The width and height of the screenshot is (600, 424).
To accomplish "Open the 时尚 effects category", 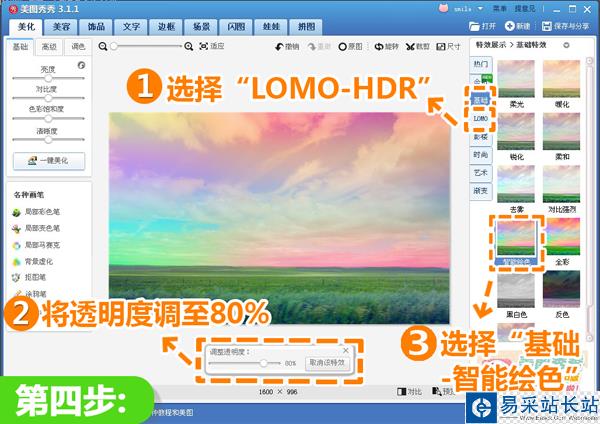I will [481, 155].
